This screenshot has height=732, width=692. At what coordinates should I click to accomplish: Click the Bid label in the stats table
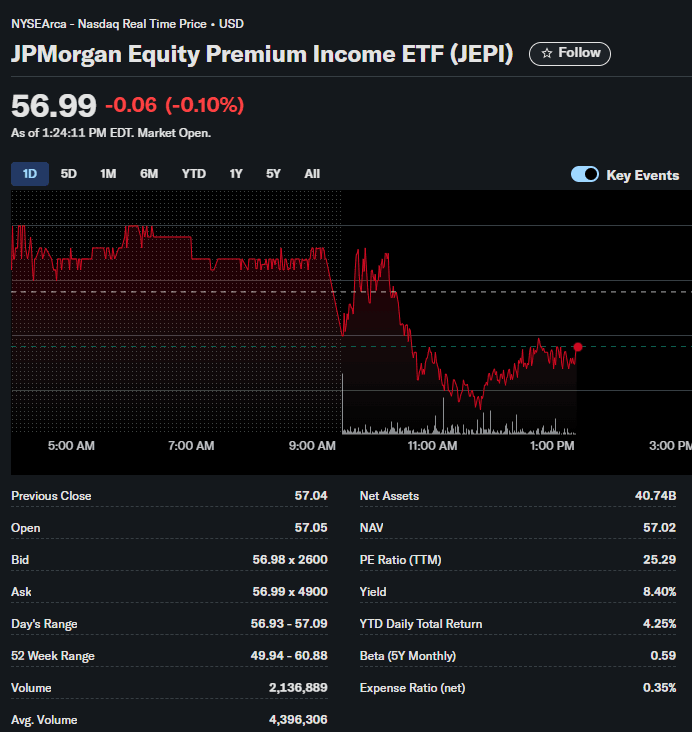click(x=20, y=560)
